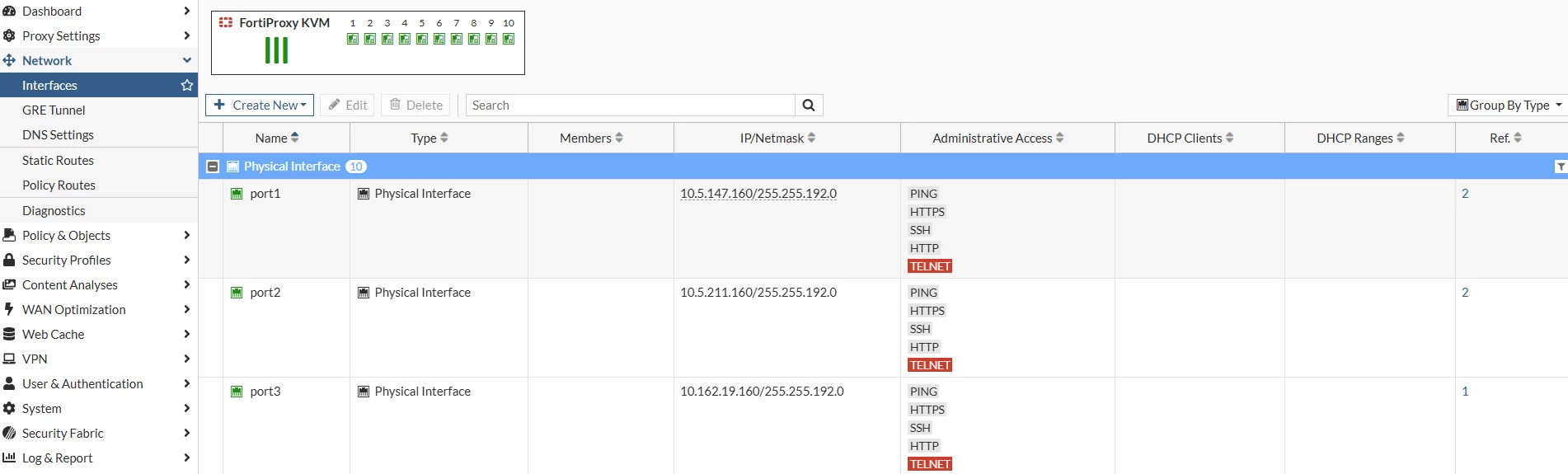
Task: Sort by Name column
Action: pyautogui.click(x=277, y=138)
